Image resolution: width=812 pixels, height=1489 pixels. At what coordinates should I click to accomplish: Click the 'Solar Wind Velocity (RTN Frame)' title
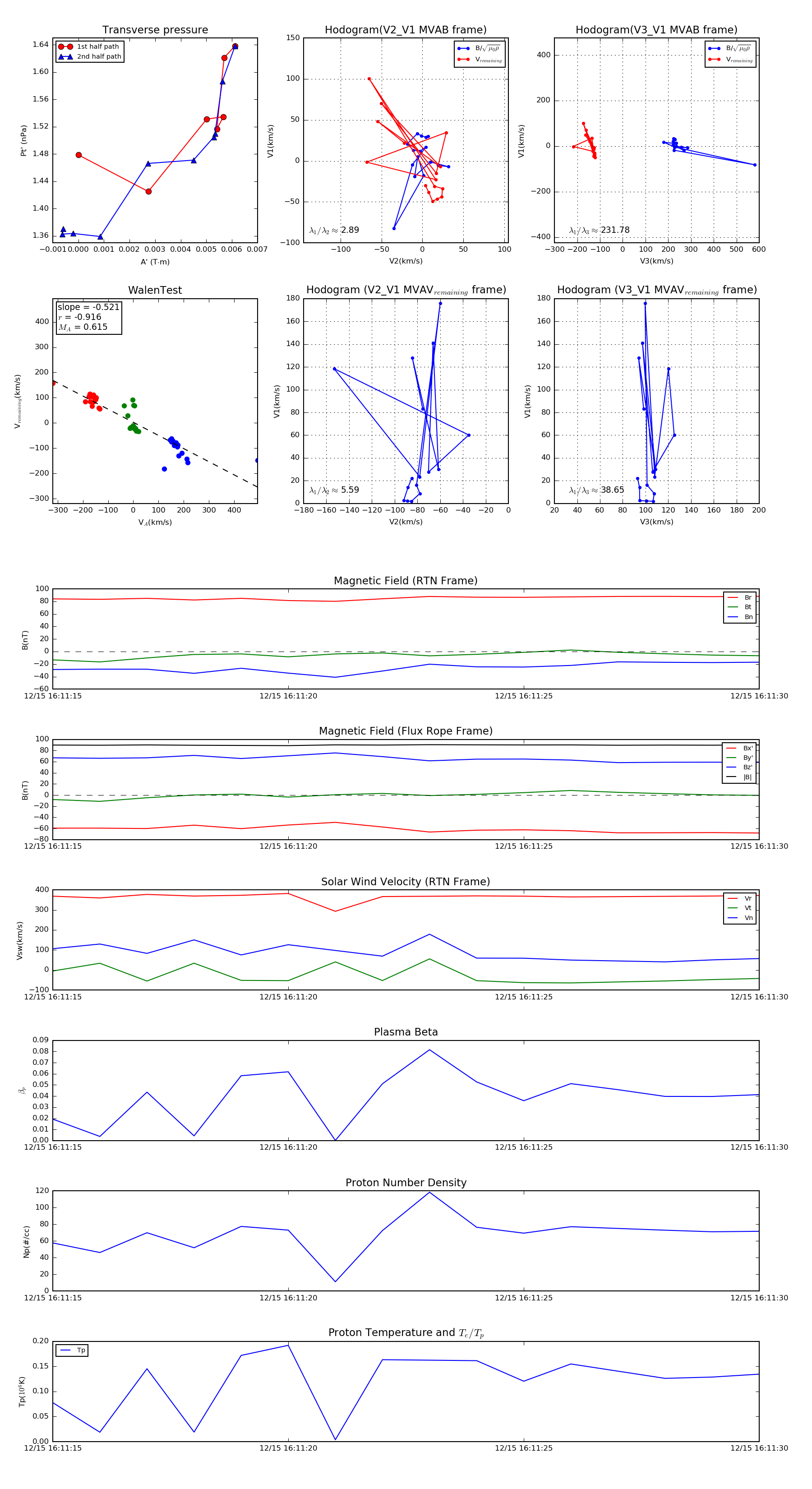pyautogui.click(x=406, y=882)
